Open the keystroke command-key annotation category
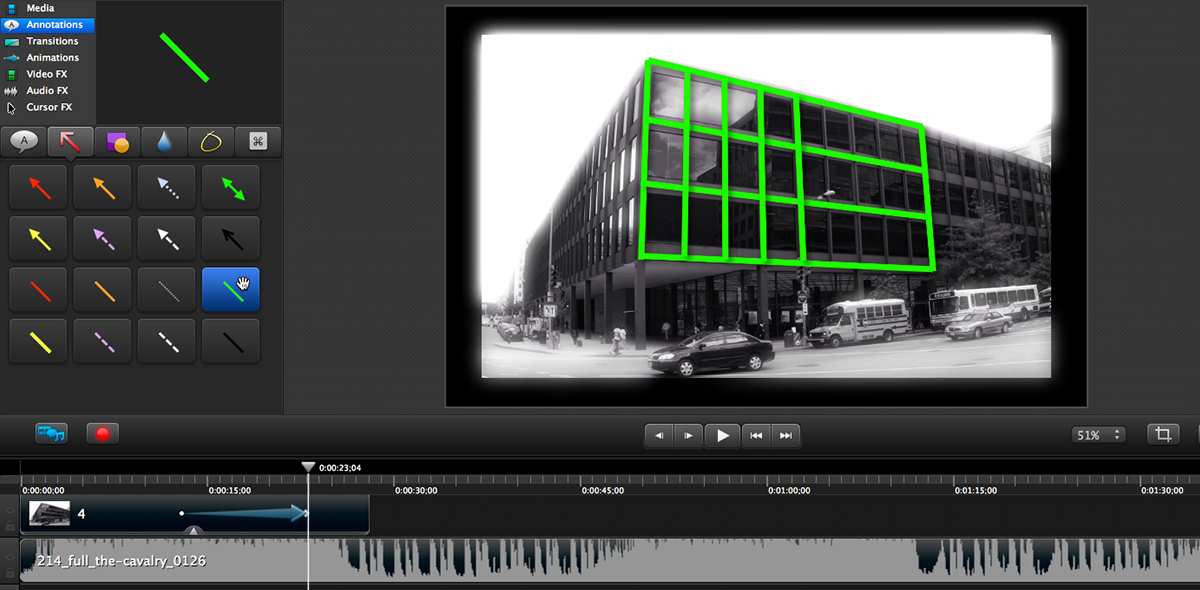Screen dimensions: 1200x590 coord(257,141)
